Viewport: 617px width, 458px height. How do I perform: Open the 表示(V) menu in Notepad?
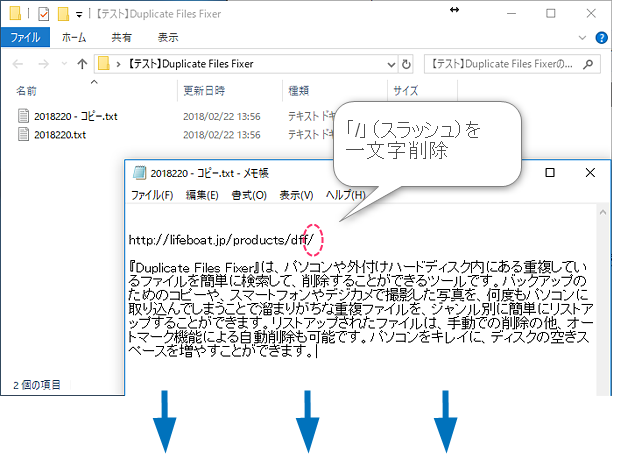tap(296, 195)
